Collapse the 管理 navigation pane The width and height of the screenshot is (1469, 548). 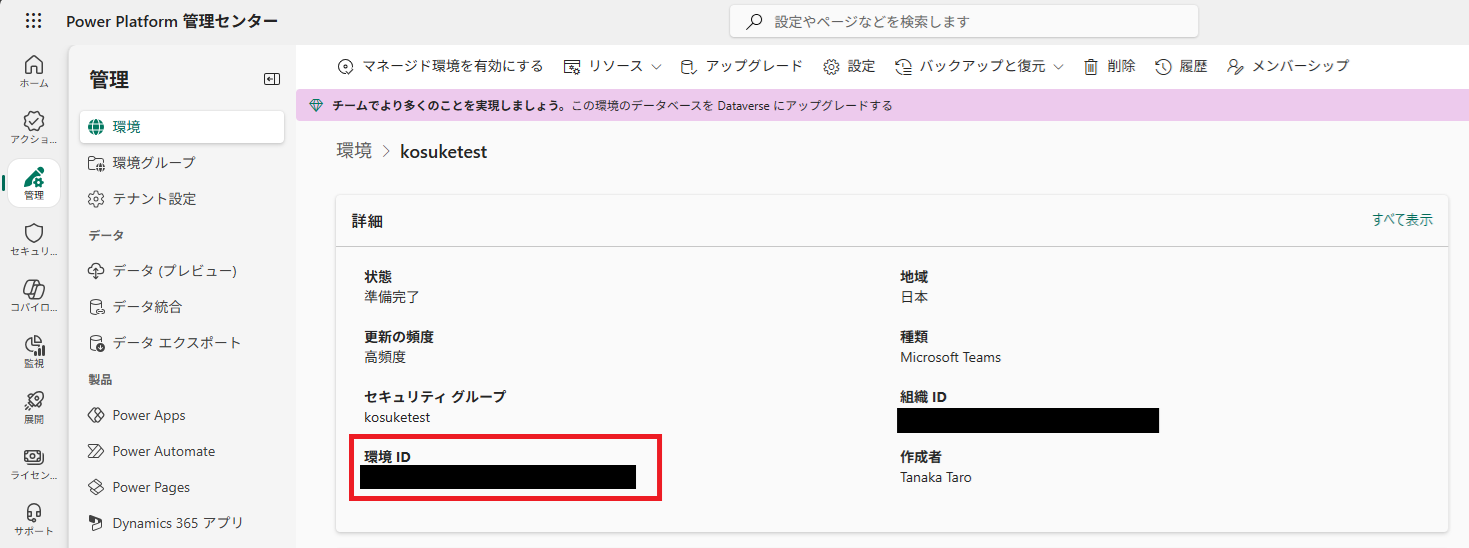pos(271,80)
